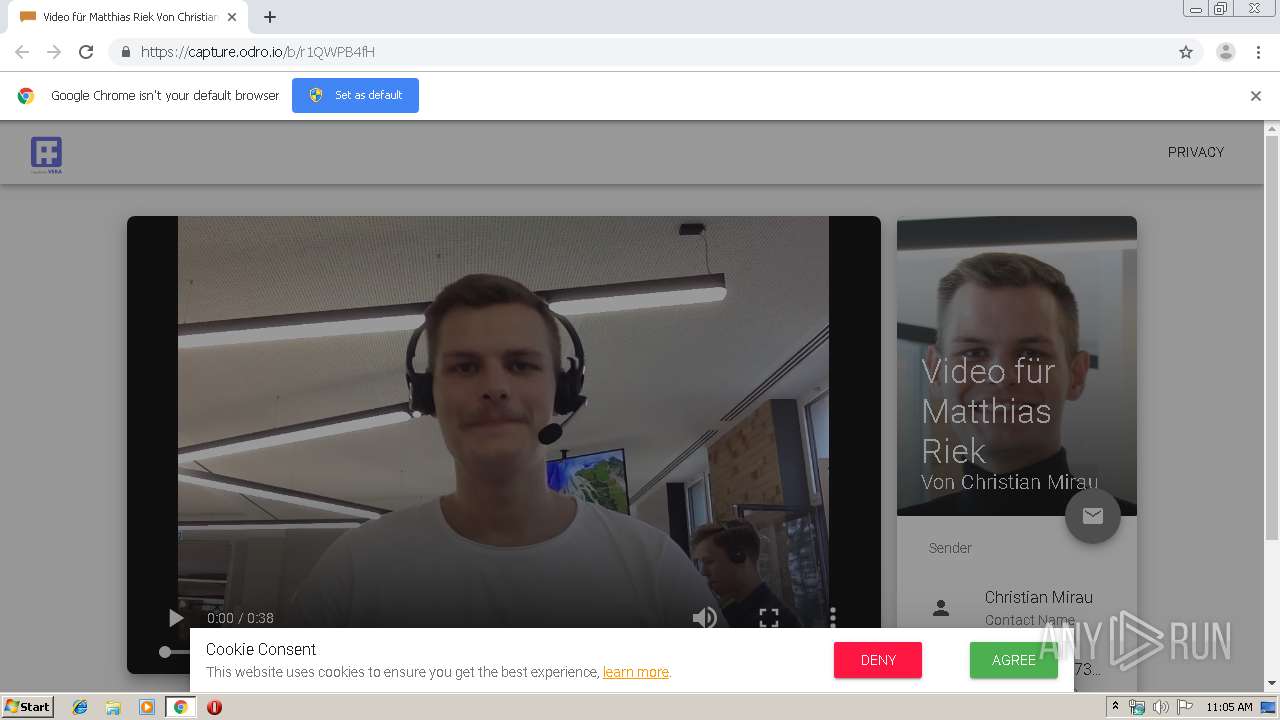Open the Opera taskbar icon
Image resolution: width=1280 pixels, height=720 pixels.
(214, 707)
